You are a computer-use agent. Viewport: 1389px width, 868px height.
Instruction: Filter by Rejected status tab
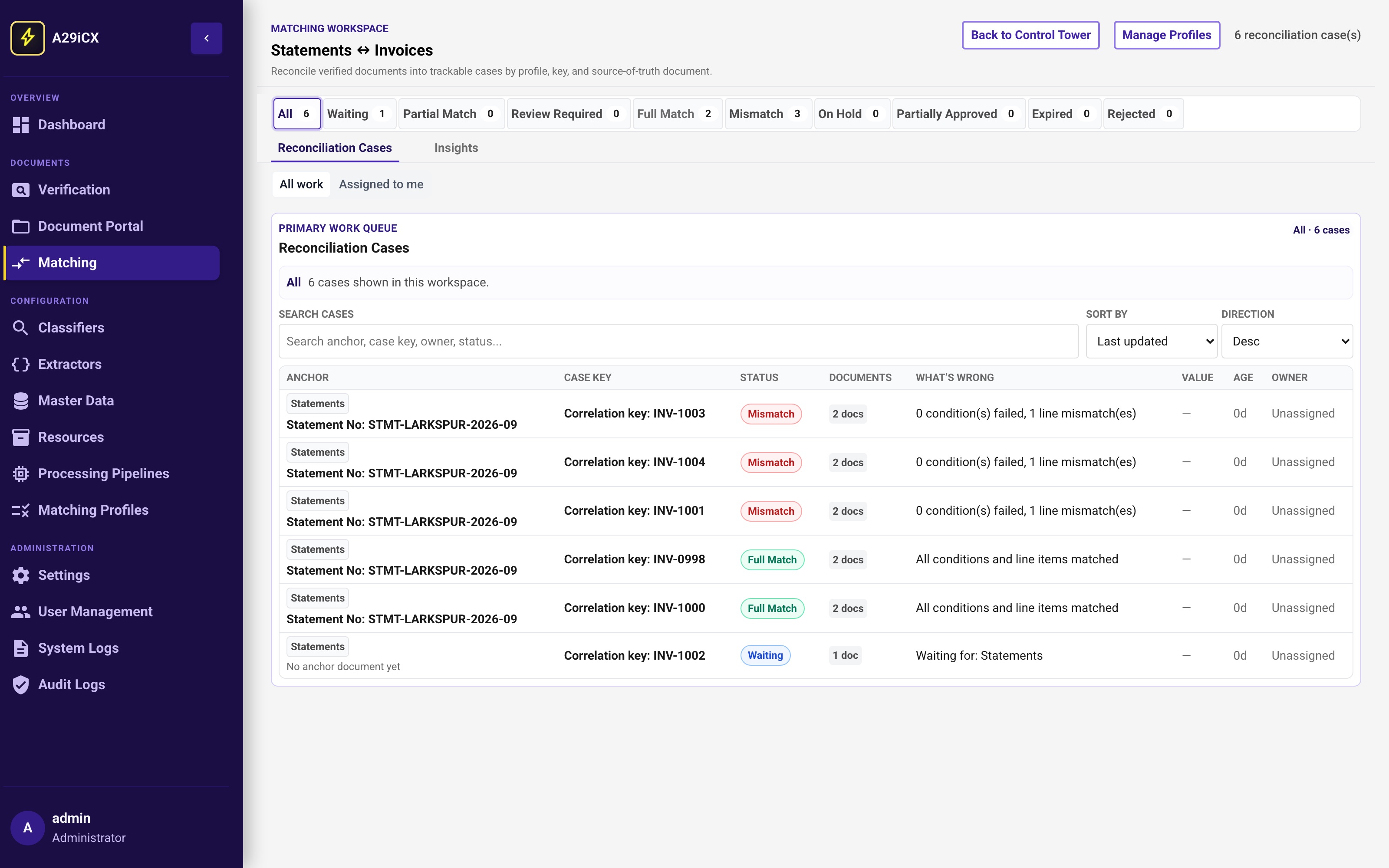coord(1143,114)
